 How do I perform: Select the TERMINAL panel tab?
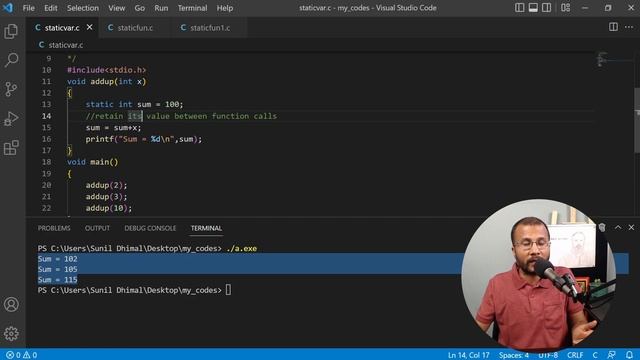[x=206, y=228]
